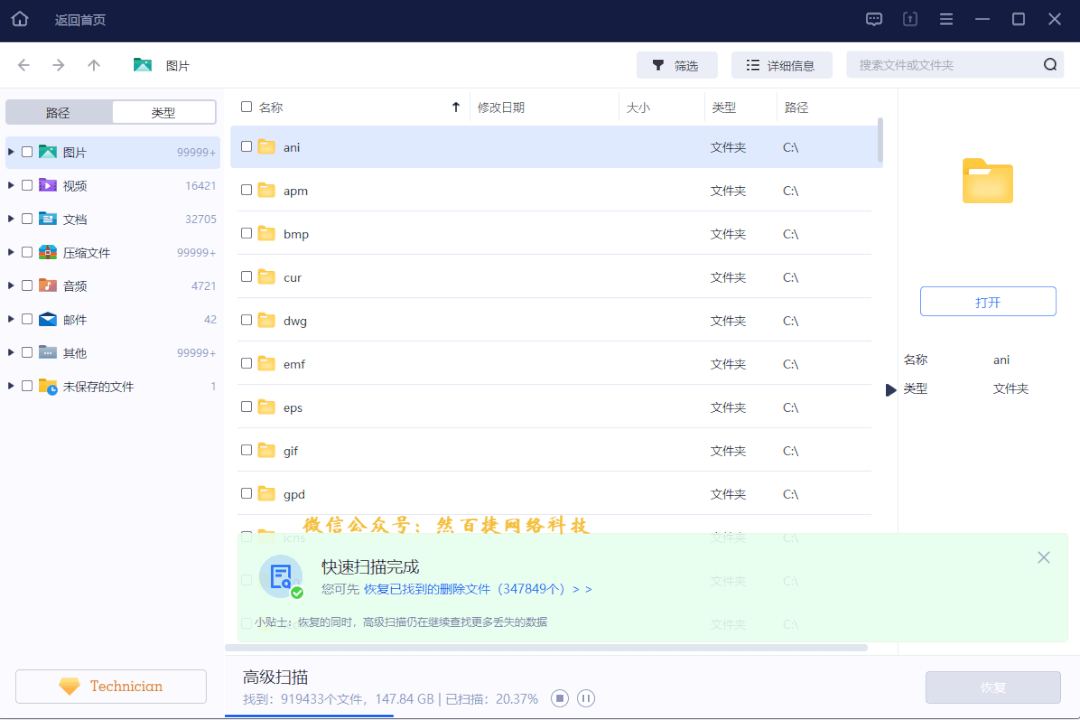
Task: Open 详细信息 detail view
Action: 782,64
